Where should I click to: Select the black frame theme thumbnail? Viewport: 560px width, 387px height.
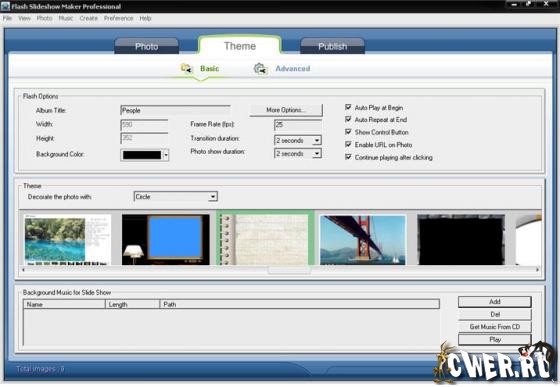461,240
